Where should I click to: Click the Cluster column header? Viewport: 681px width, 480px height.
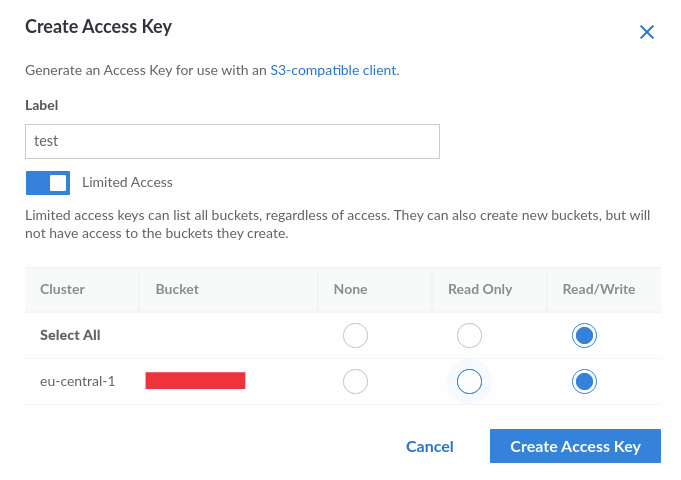62,289
